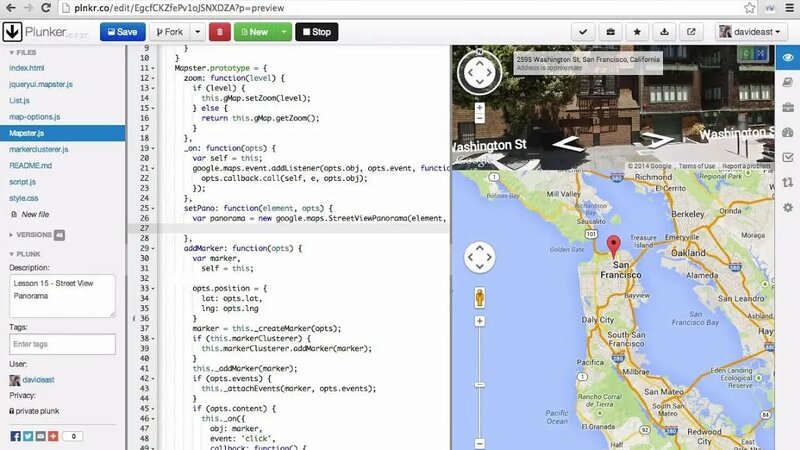Click the green C preview button

[x=746, y=54]
